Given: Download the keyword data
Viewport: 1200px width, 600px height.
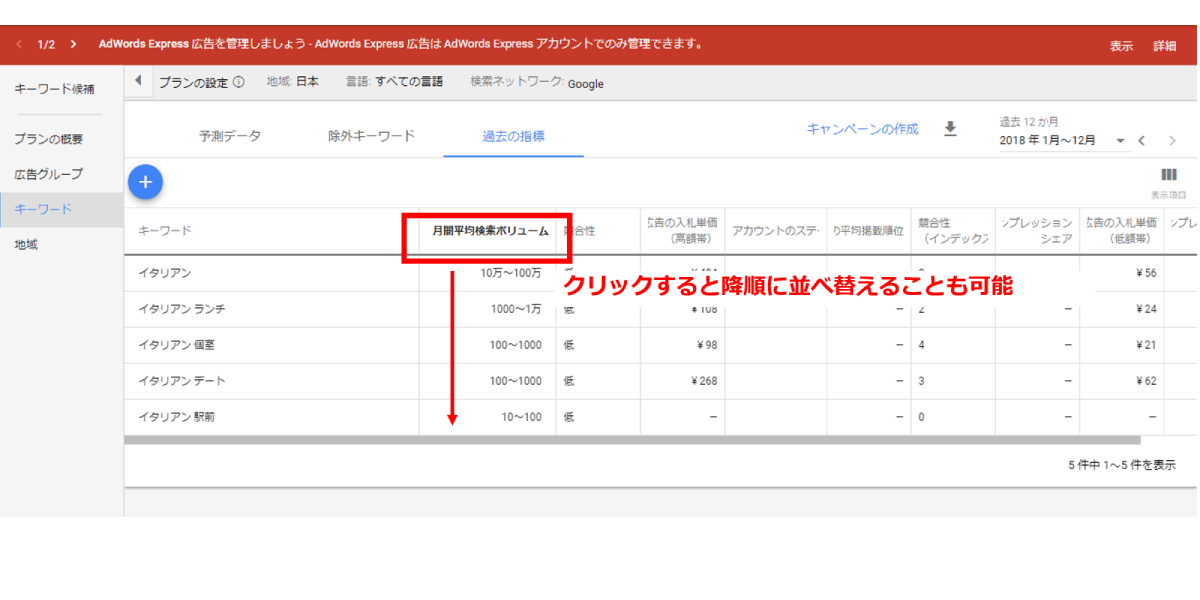Looking at the screenshot, I should pyautogui.click(x=950, y=129).
